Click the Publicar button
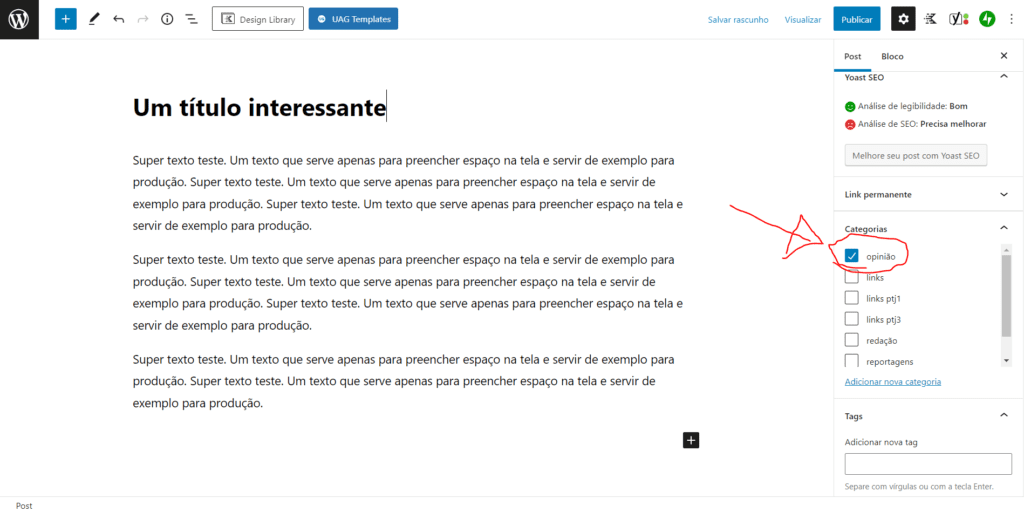Image resolution: width=1024 pixels, height=512 pixels. click(856, 19)
